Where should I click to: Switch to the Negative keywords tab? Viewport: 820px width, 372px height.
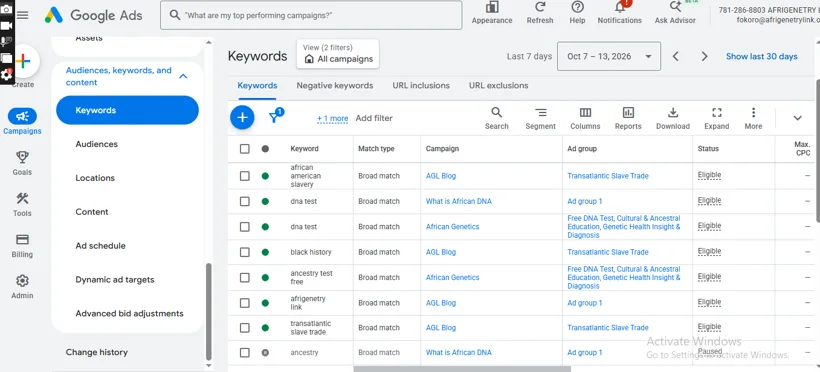click(x=335, y=85)
